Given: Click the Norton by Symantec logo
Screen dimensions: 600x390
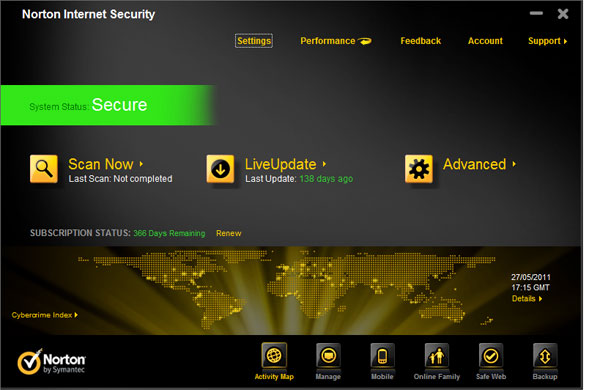Looking at the screenshot, I should pos(51,362).
